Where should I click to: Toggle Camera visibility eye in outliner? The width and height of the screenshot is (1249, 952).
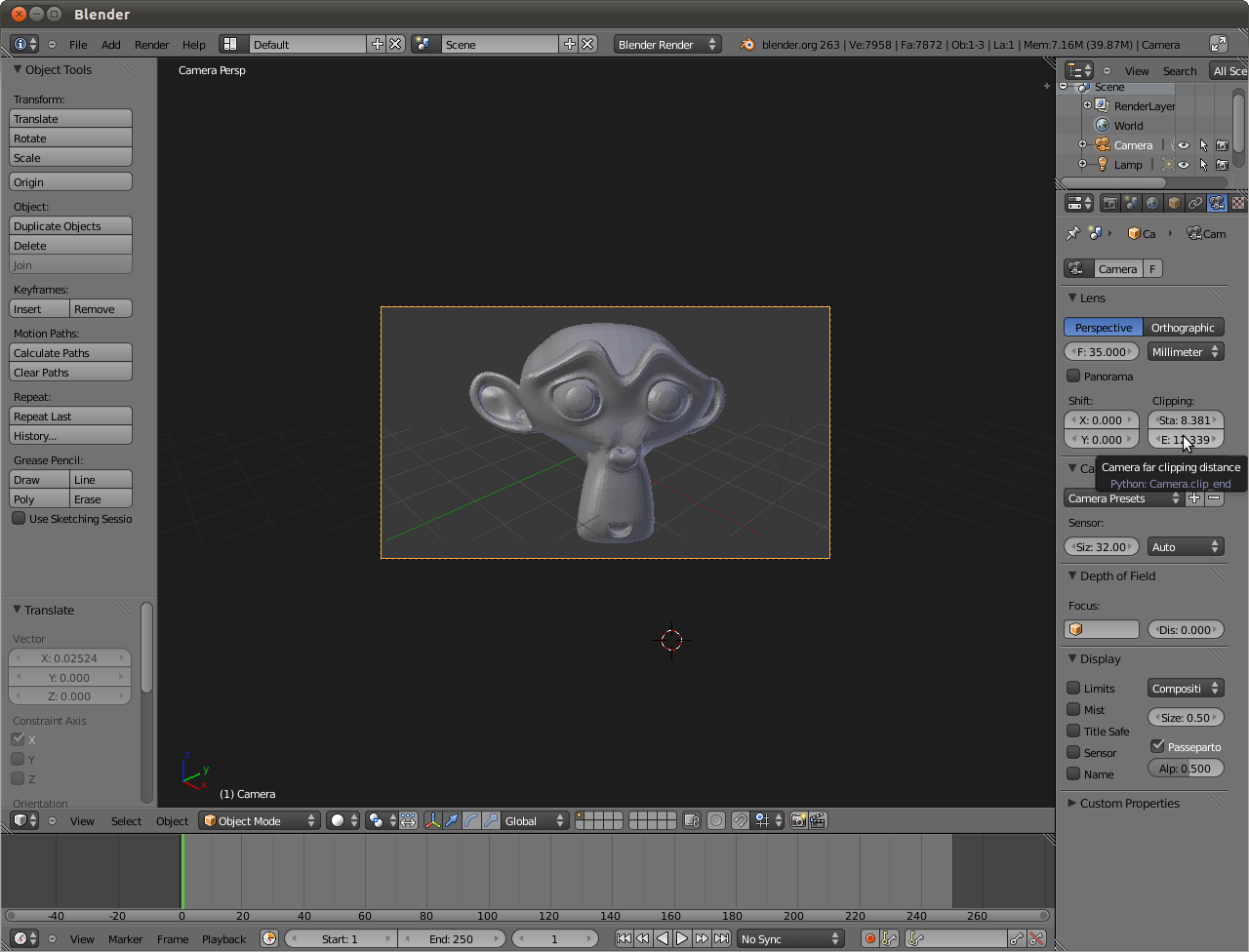(1184, 144)
